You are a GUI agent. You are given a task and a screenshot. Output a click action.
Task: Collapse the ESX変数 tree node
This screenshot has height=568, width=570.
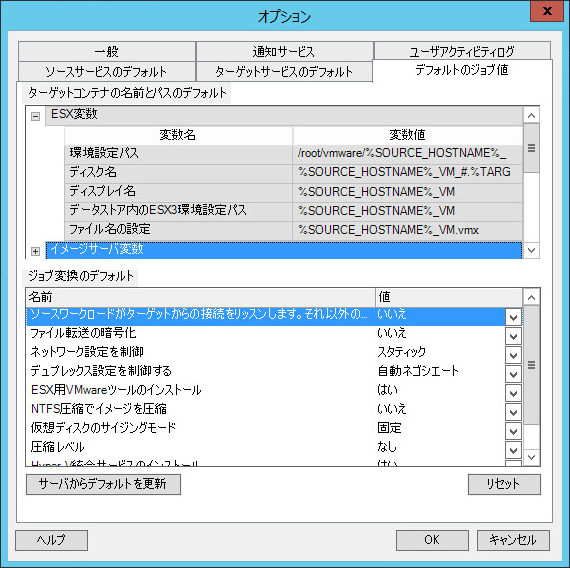click(x=35, y=117)
